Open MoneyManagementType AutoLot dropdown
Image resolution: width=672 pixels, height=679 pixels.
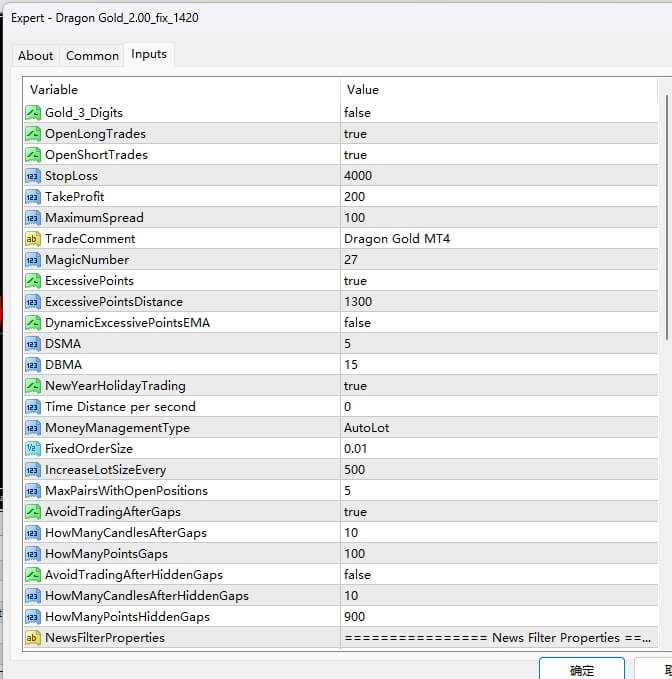pos(499,428)
